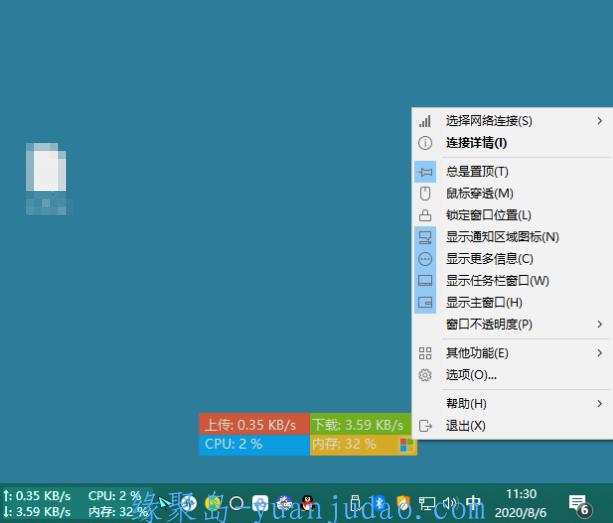Open the QQ penguin icon in taskbar
613x523 pixels.
click(x=308, y=502)
